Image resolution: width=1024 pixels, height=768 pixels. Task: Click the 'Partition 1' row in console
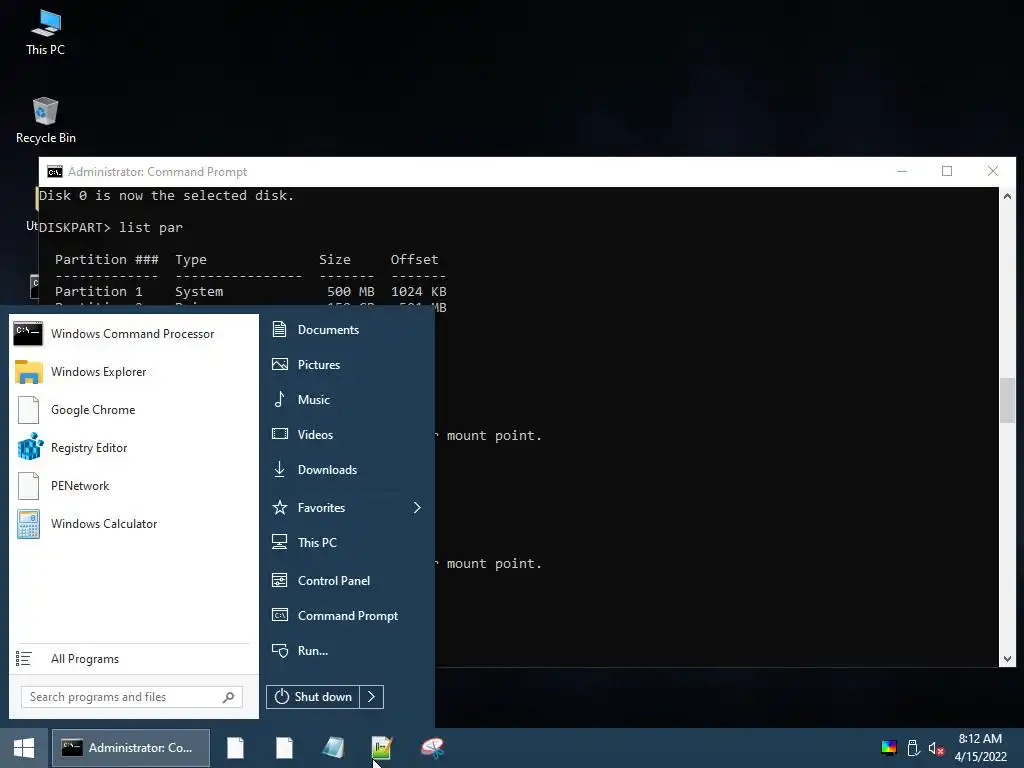[251, 291]
